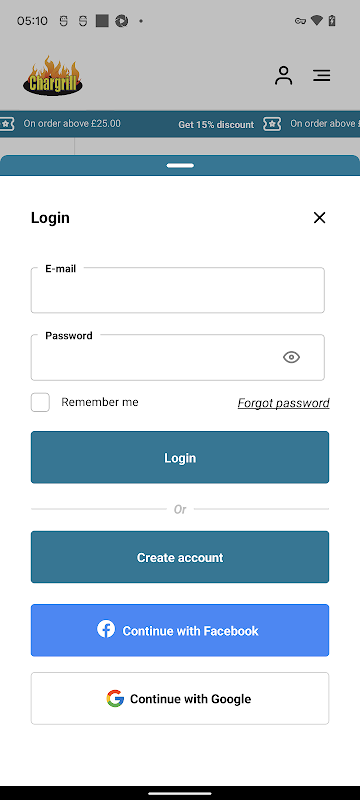360x800 pixels.
Task: Show password using the eye icon
Action: pyautogui.click(x=291, y=357)
